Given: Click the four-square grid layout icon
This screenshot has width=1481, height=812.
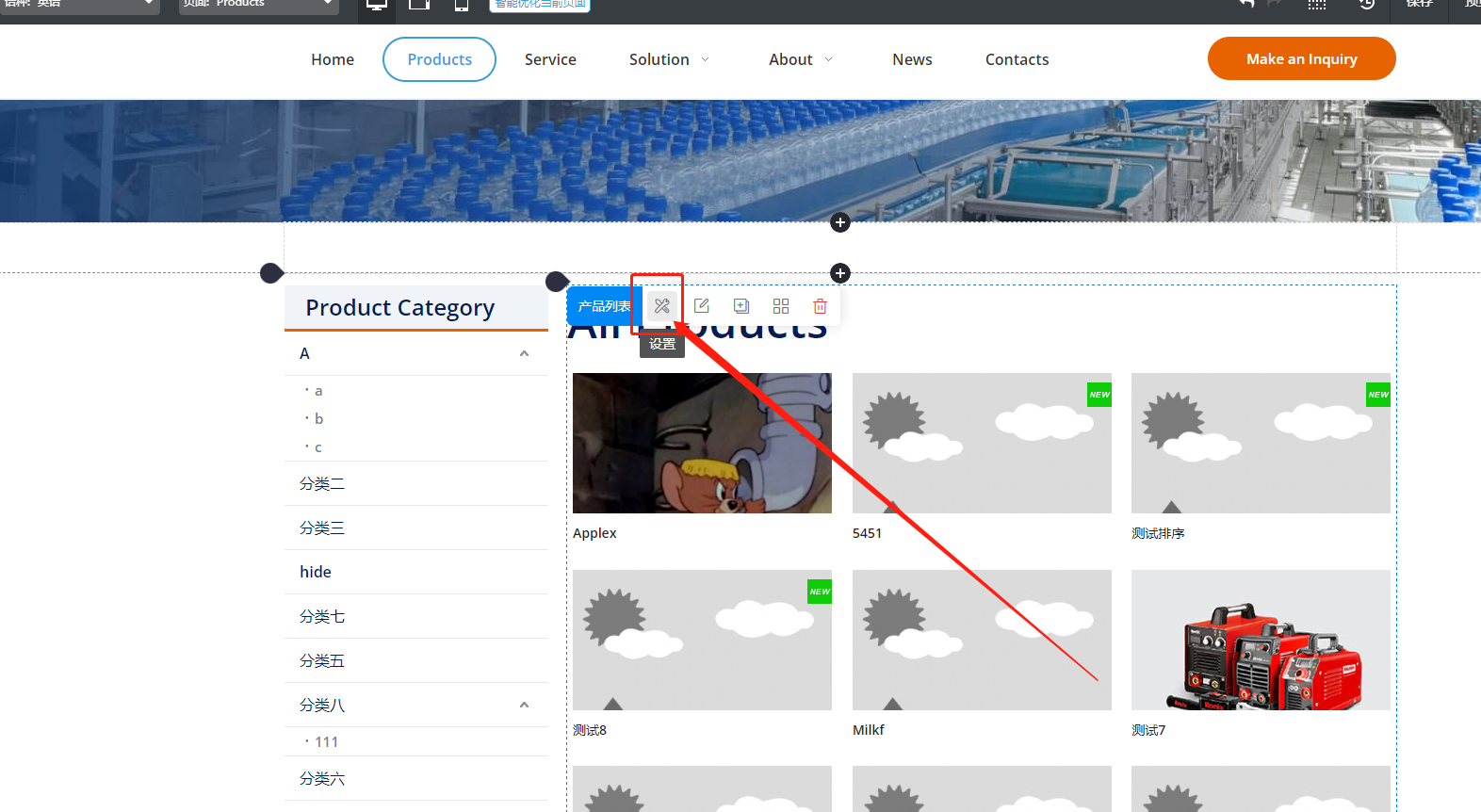Looking at the screenshot, I should 781,306.
